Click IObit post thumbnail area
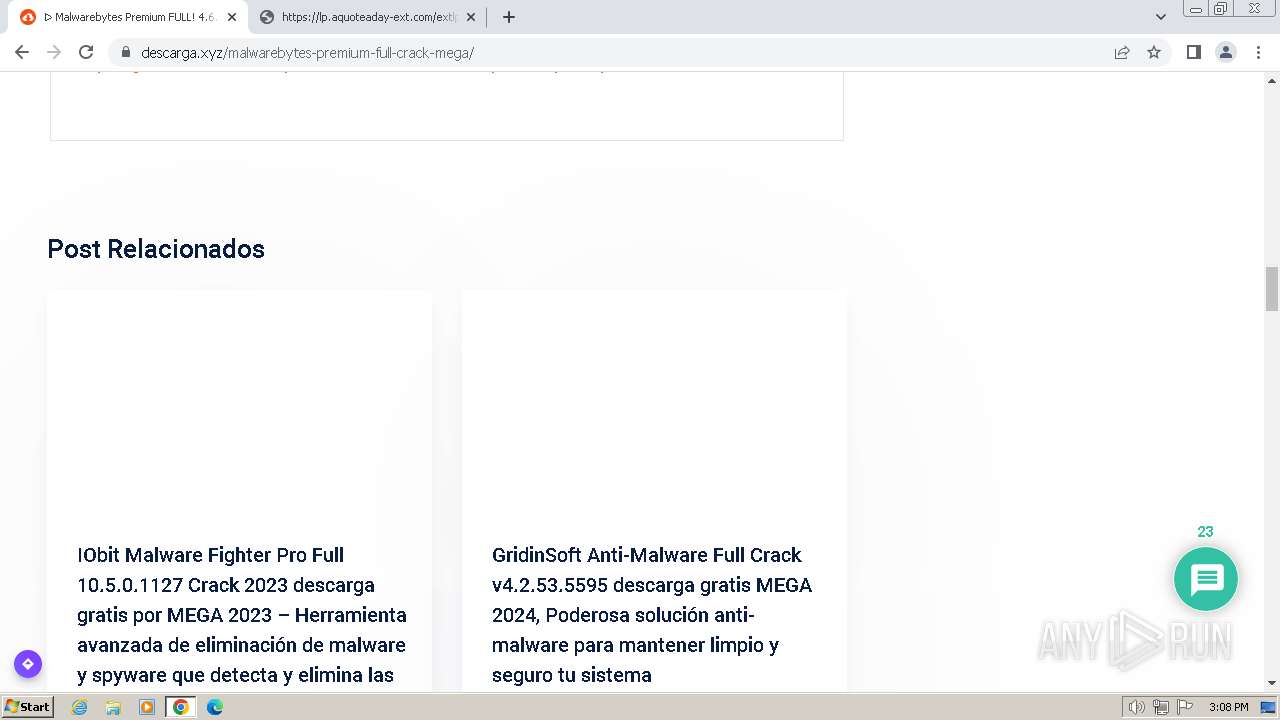The height and width of the screenshot is (720, 1280). click(x=239, y=405)
